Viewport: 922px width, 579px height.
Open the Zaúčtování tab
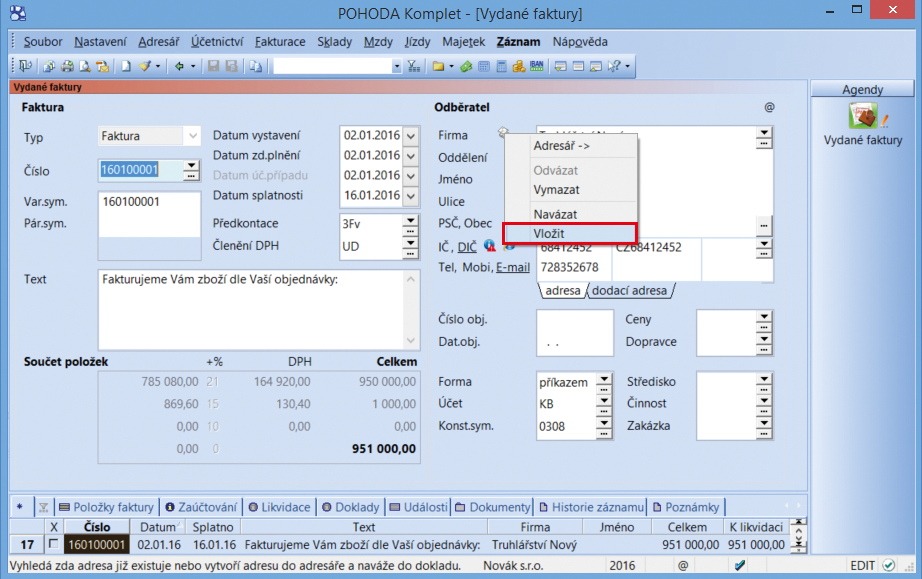(202, 507)
